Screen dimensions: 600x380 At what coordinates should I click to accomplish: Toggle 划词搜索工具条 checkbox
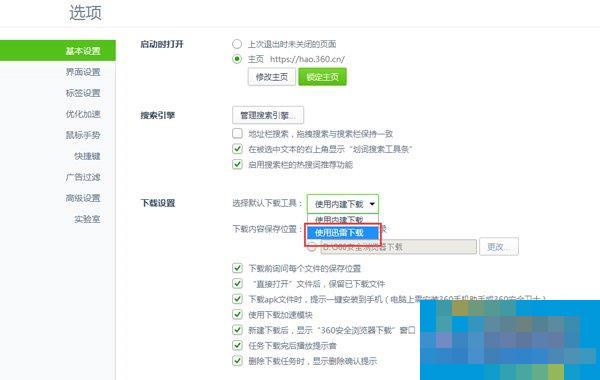point(237,149)
